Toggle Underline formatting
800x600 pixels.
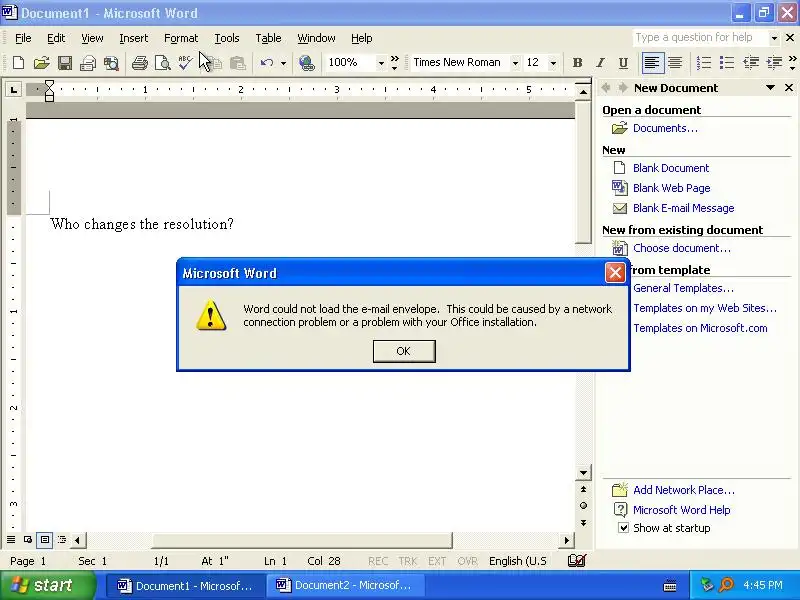point(623,63)
